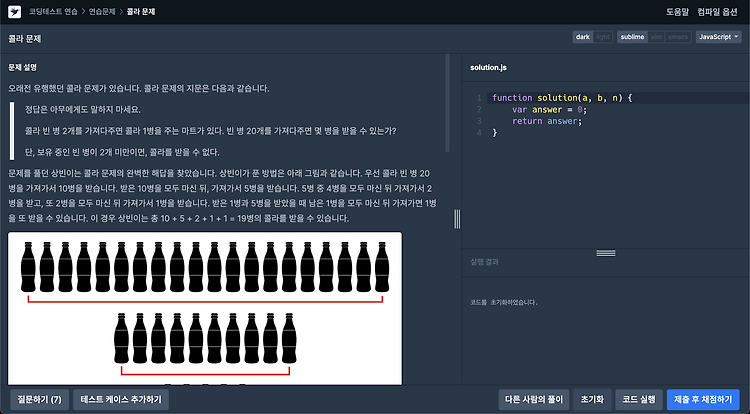
Task: Submit with 제출 후 채점하기
Action: [703, 399]
